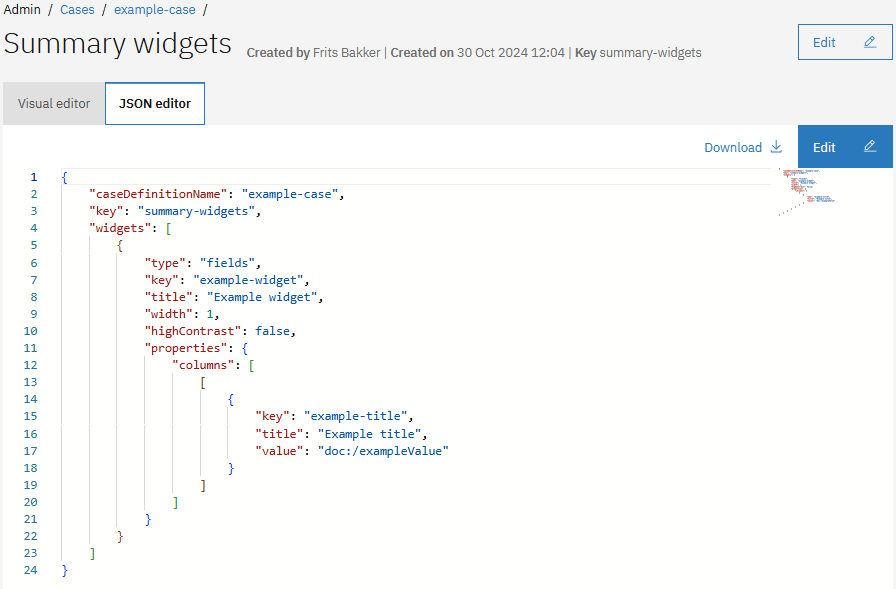
Task: Select the JSON editor tab
Action: tap(155, 104)
